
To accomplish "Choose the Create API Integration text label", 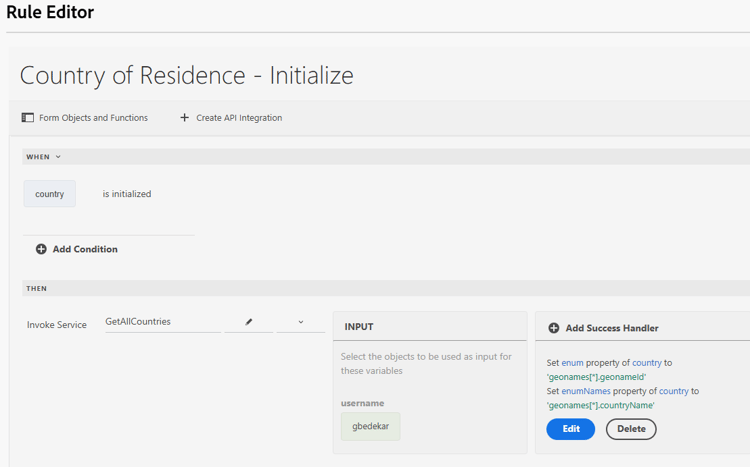I will [239, 118].
